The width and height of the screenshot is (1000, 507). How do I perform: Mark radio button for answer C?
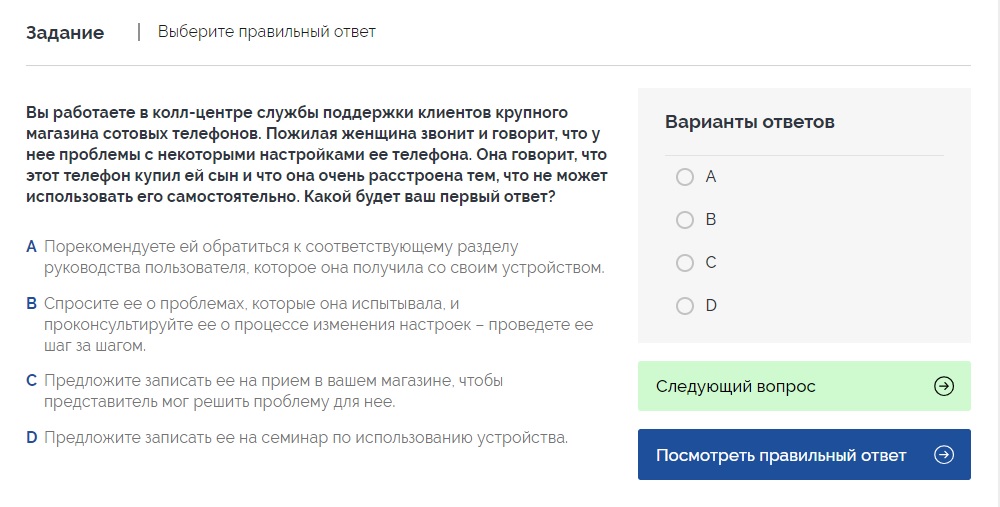(685, 263)
